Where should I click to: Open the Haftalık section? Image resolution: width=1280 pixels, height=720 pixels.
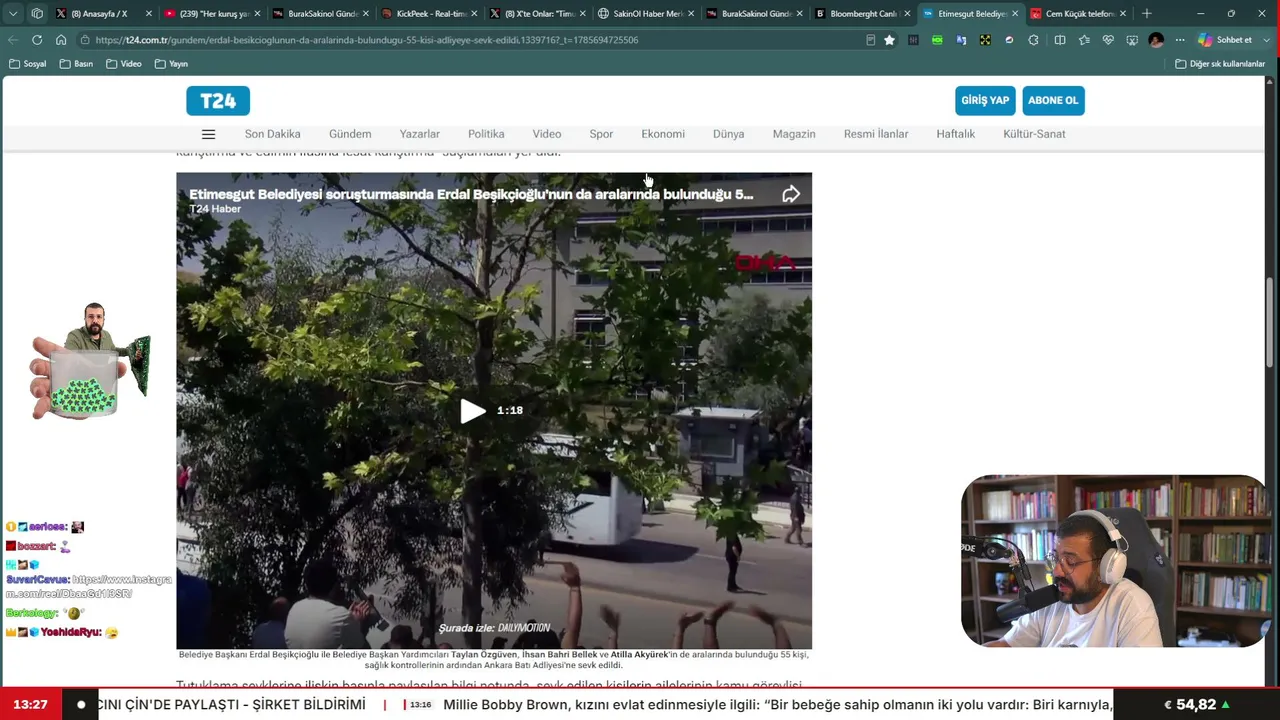(x=955, y=134)
